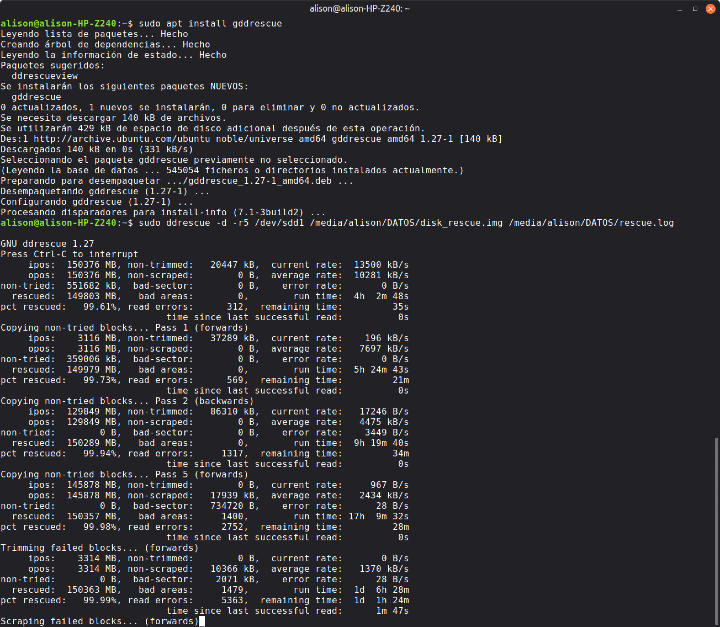Click the vertical scrollbar thumb

715,530
